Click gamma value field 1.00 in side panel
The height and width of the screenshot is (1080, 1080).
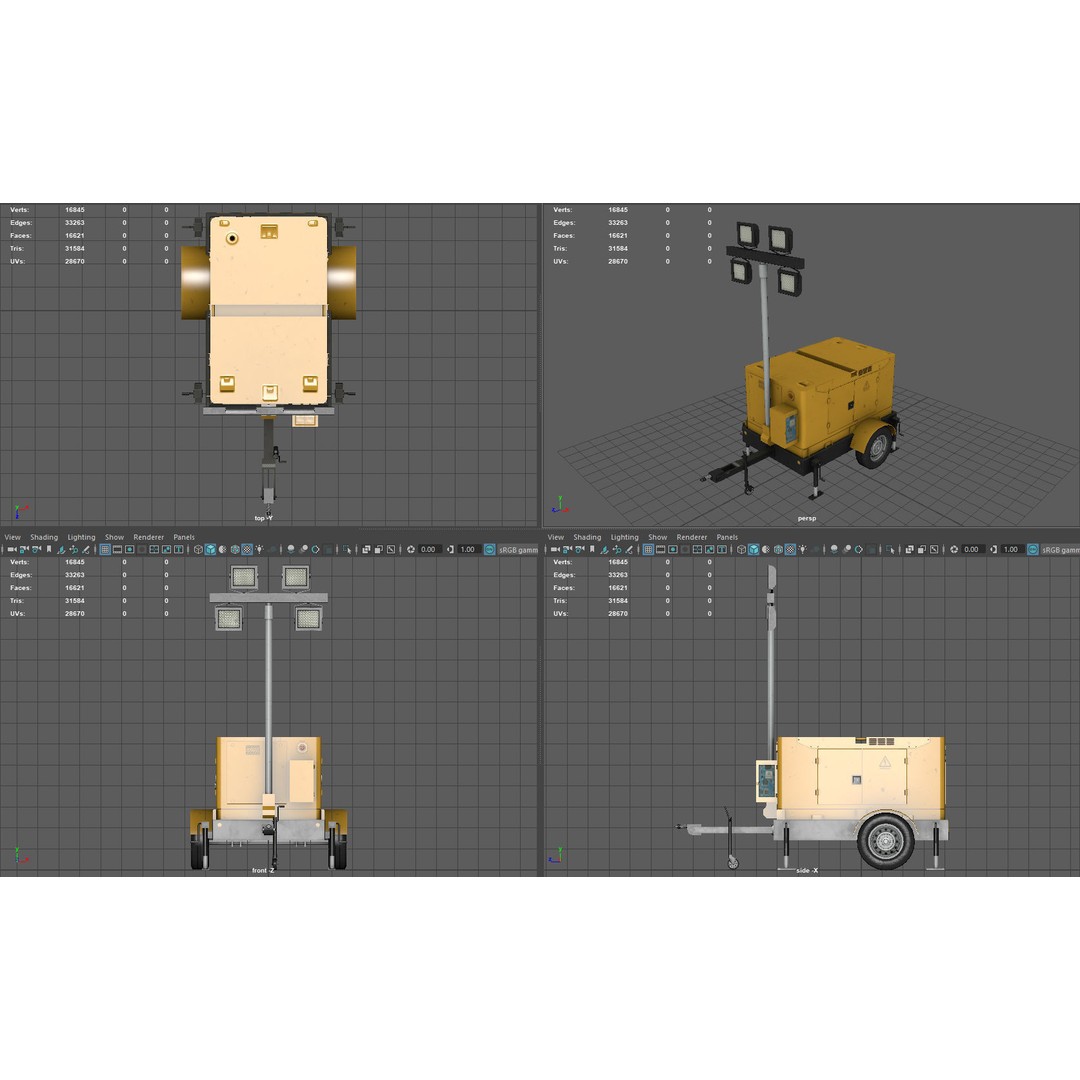point(1012,549)
